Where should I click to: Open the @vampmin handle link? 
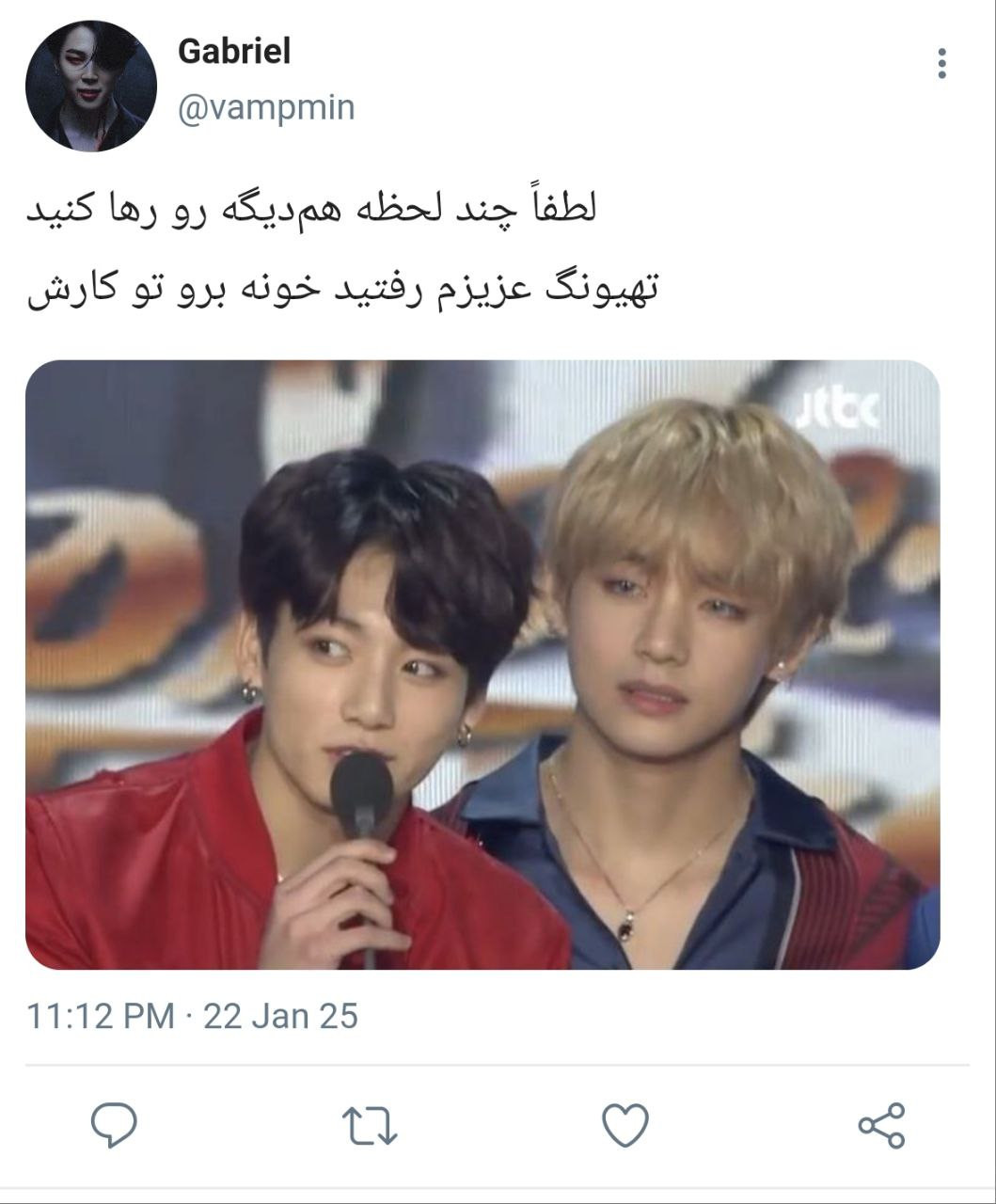pyautogui.click(x=266, y=107)
